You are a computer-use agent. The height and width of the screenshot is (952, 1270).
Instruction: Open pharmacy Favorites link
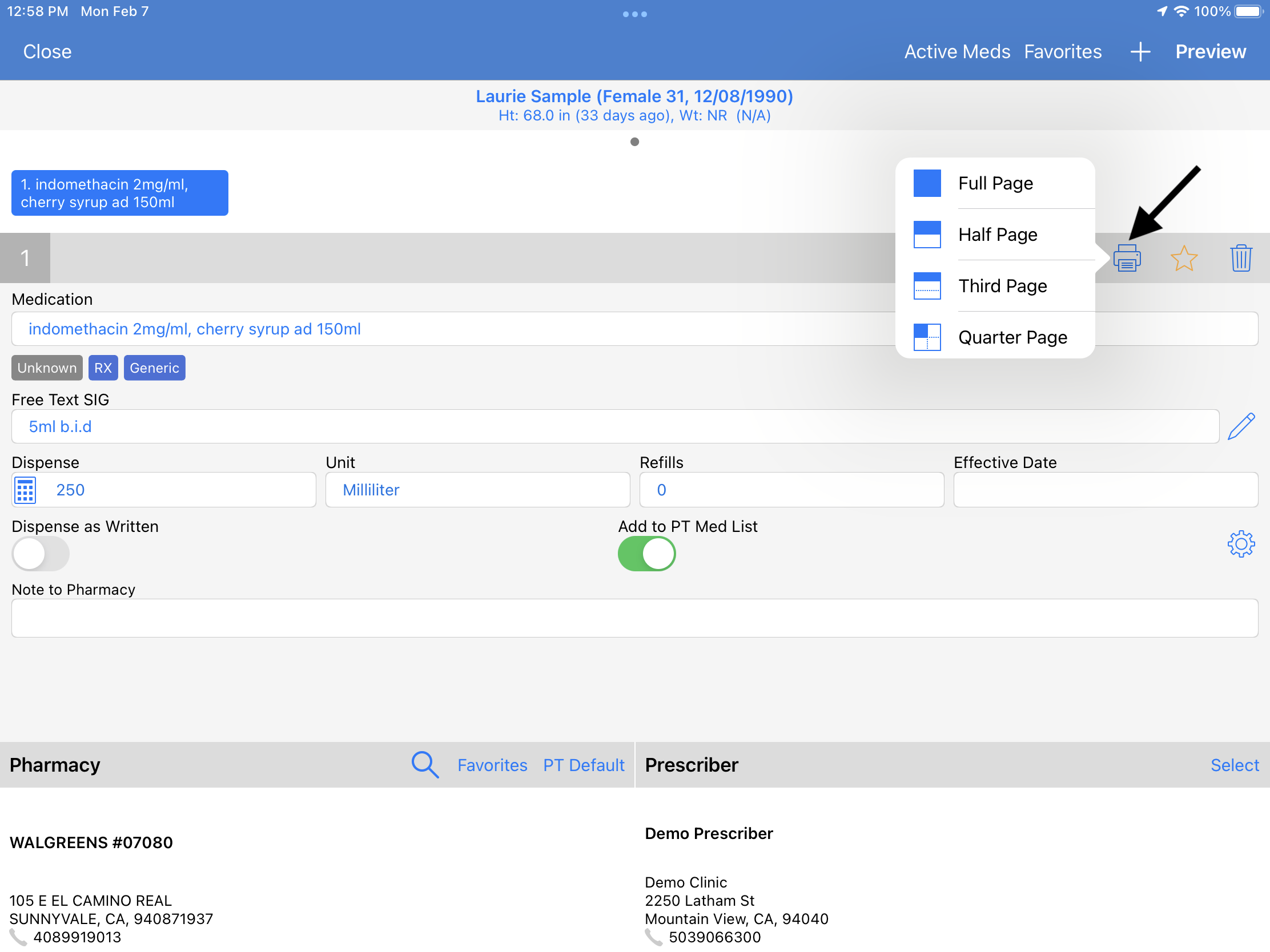click(492, 765)
